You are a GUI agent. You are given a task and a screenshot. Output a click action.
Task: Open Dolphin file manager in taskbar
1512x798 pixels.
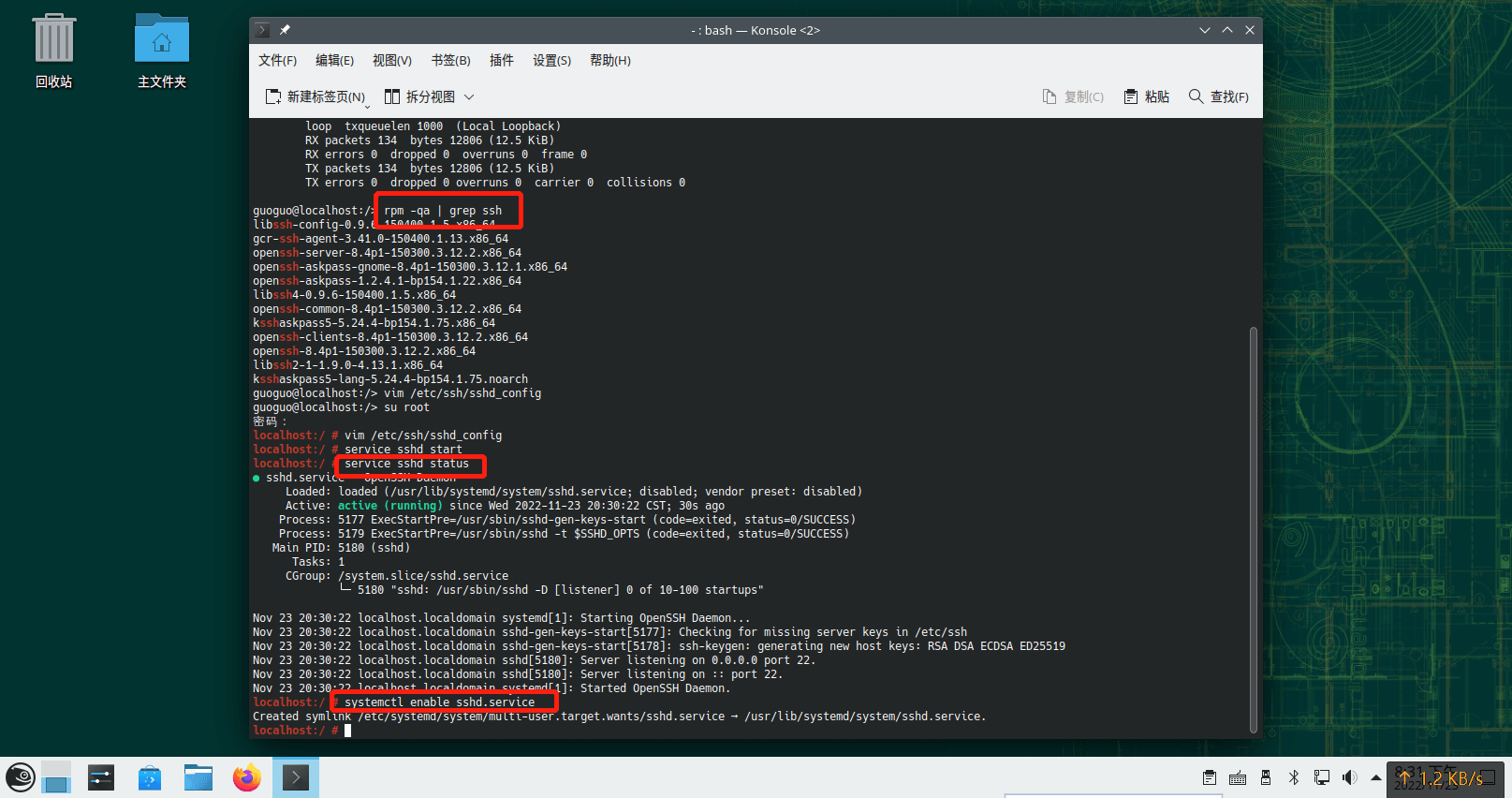(198, 777)
